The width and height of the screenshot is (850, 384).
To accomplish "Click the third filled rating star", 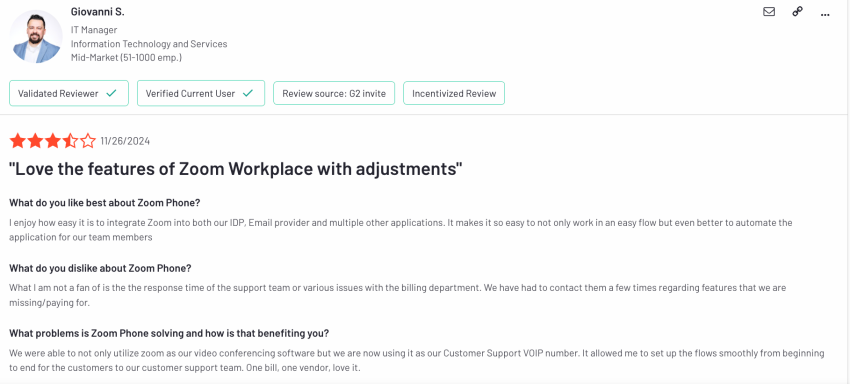I will click(x=53, y=142).
